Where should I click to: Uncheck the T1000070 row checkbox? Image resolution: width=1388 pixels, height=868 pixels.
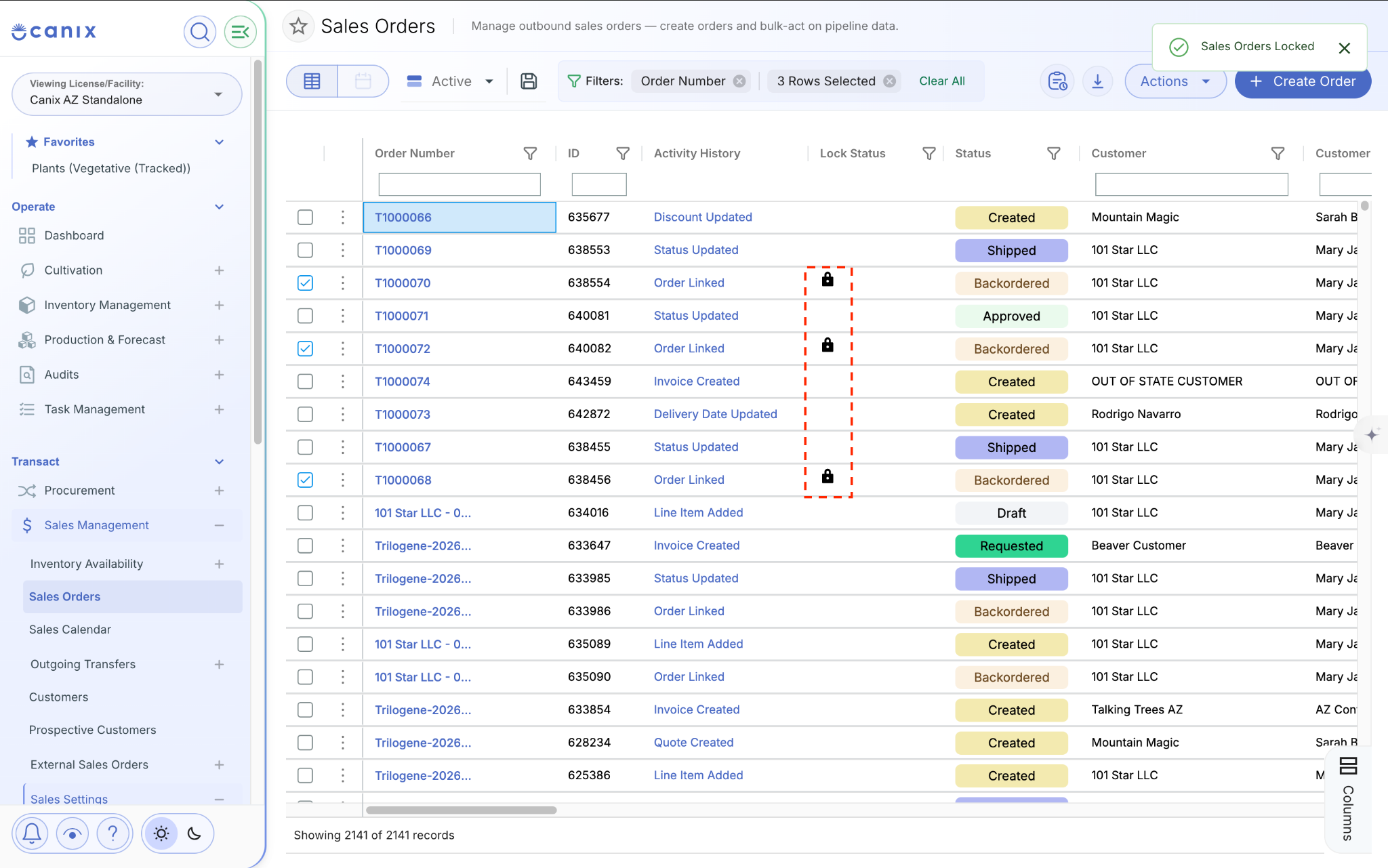pyautogui.click(x=305, y=283)
